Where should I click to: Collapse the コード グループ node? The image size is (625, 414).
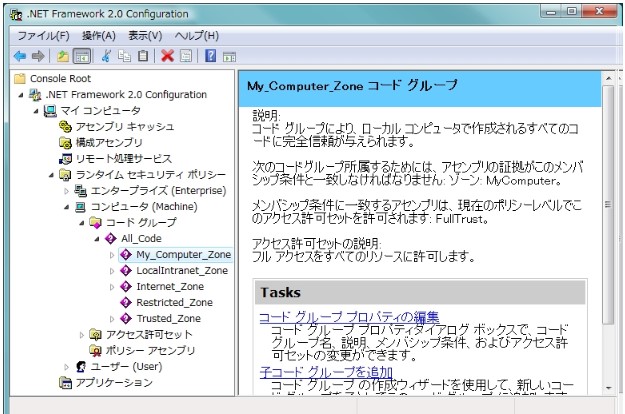click(81, 223)
